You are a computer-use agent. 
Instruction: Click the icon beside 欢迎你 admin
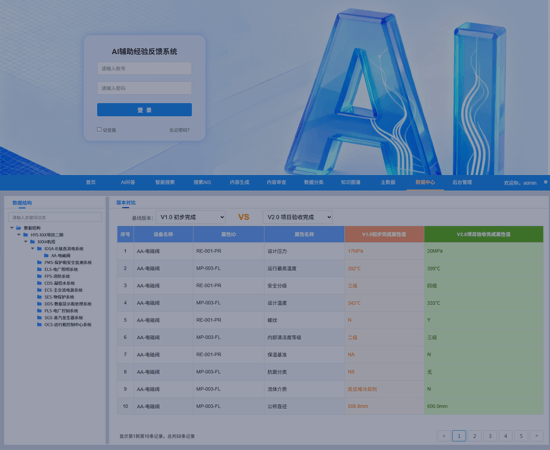545,182
